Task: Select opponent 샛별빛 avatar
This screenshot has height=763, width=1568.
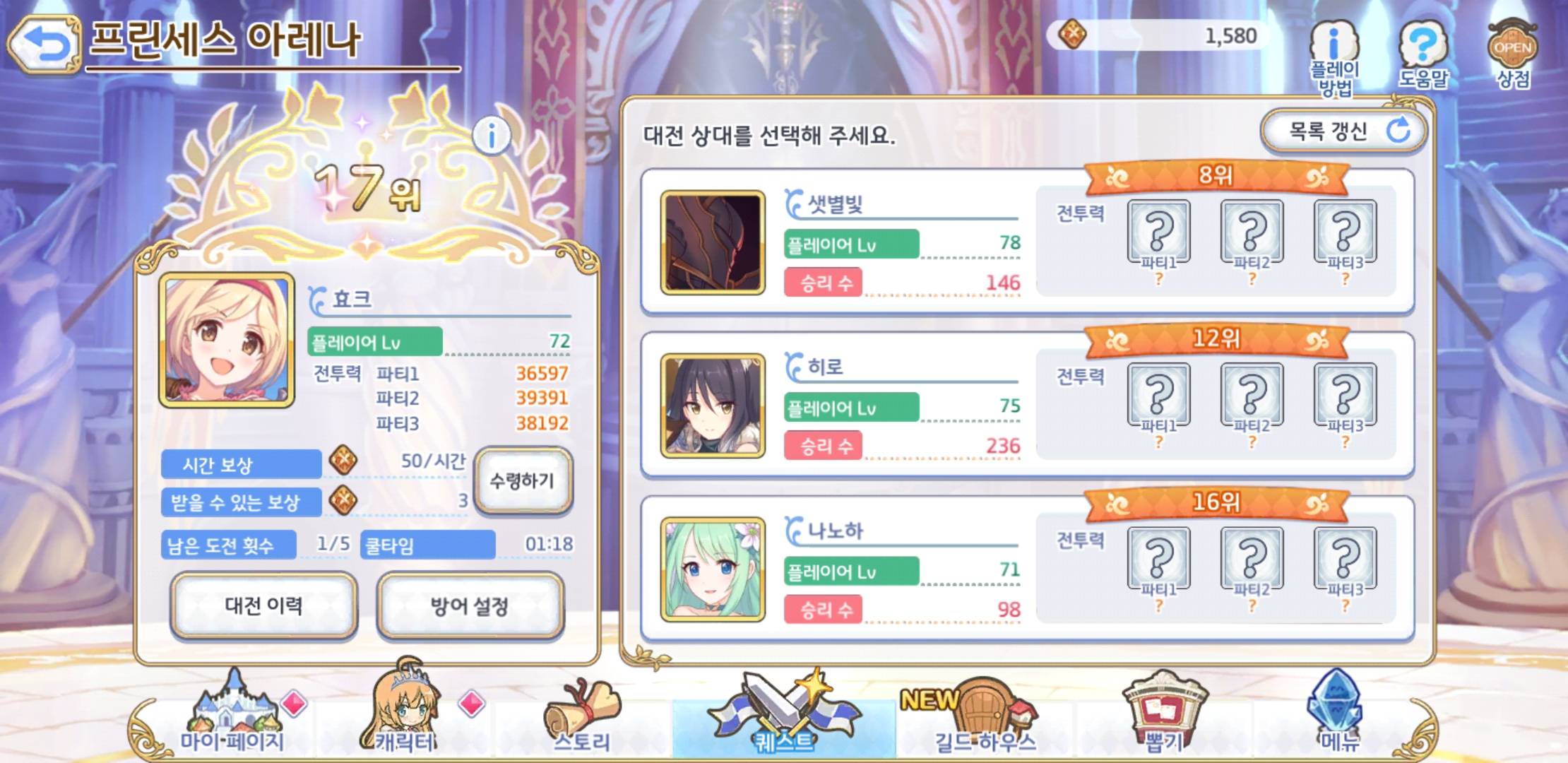Action: 713,242
